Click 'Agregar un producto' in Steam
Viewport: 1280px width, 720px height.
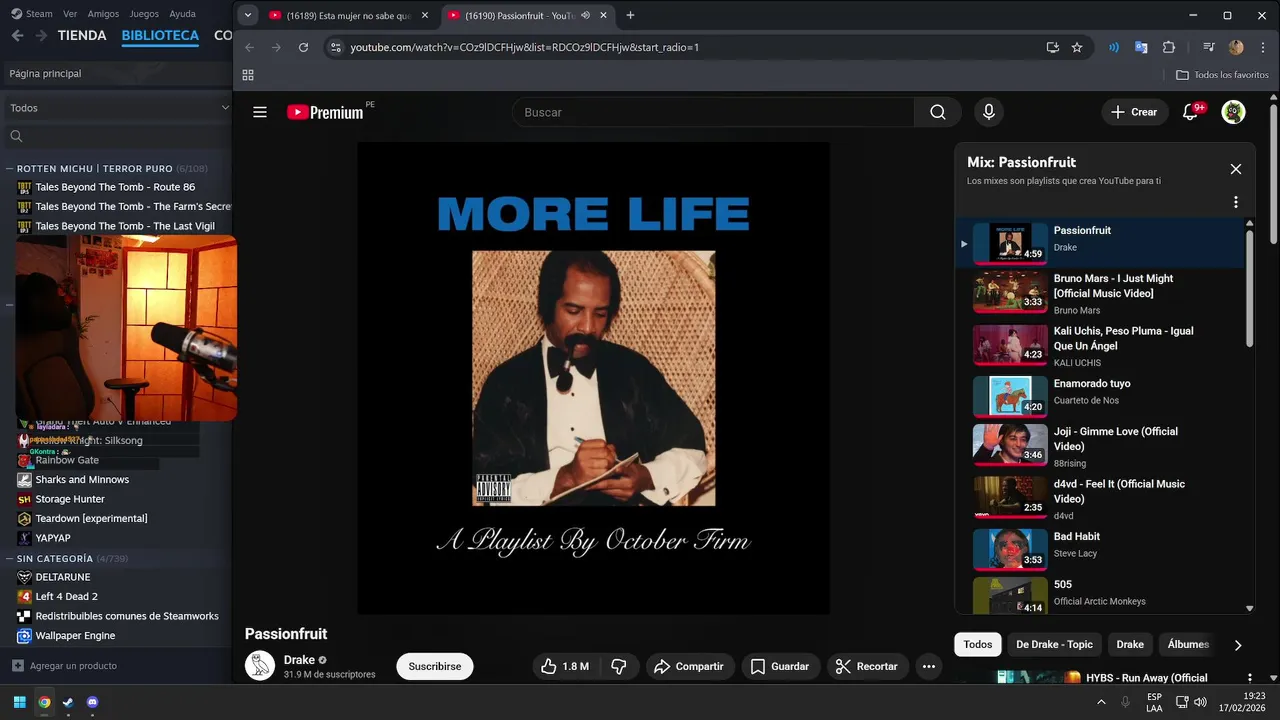click(x=64, y=666)
